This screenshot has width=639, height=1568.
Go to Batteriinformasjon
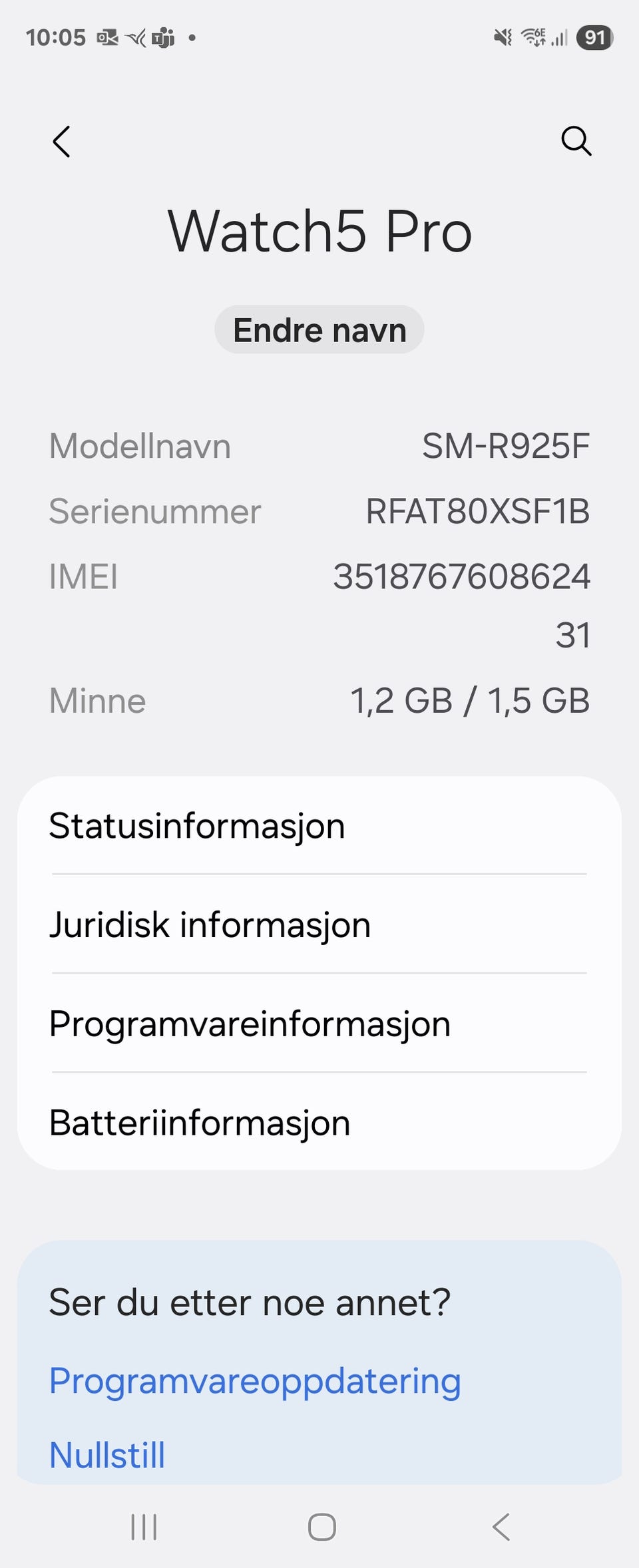(x=200, y=1123)
